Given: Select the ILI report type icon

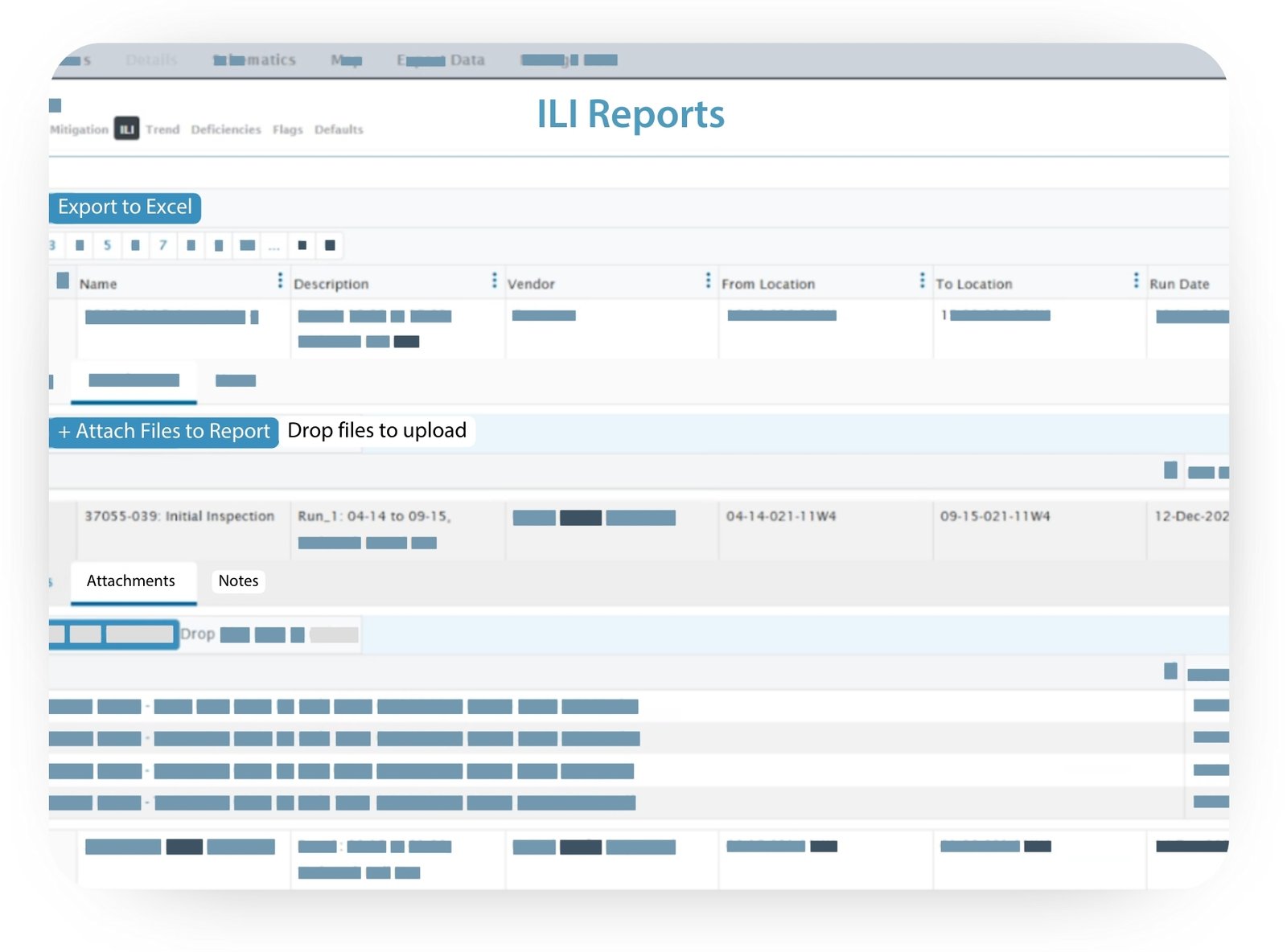Looking at the screenshot, I should tap(126, 129).
